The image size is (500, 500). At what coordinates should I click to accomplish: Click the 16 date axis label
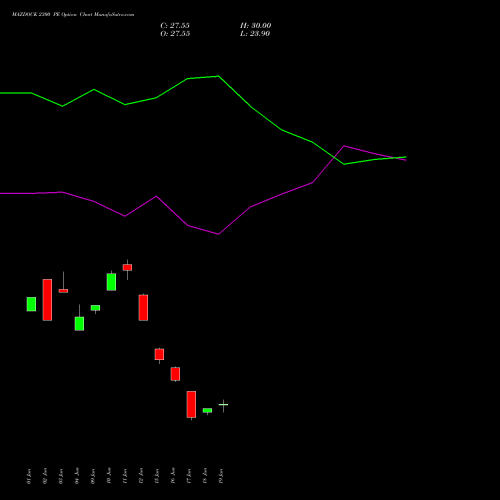click(173, 476)
